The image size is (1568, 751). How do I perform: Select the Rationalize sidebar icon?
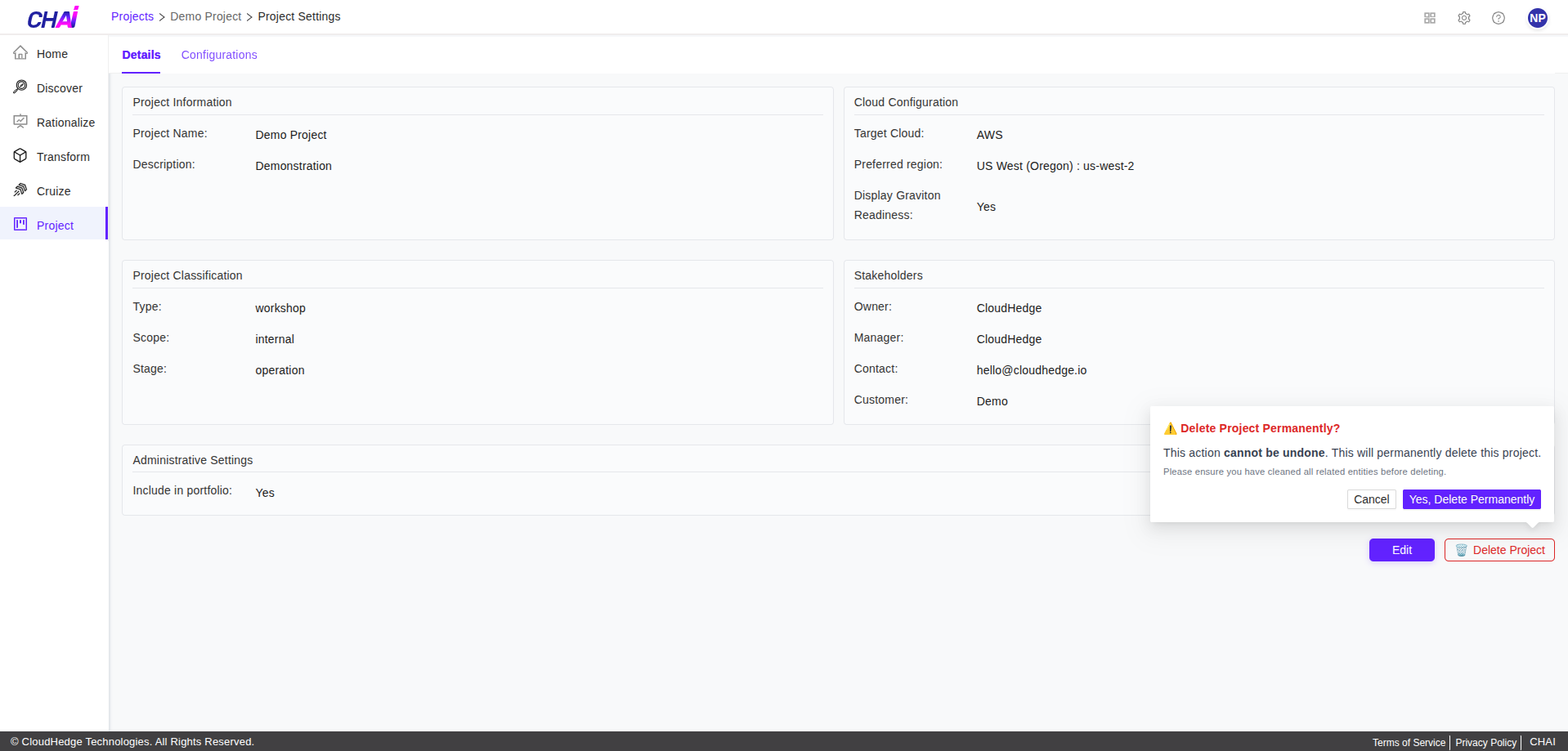click(x=66, y=122)
